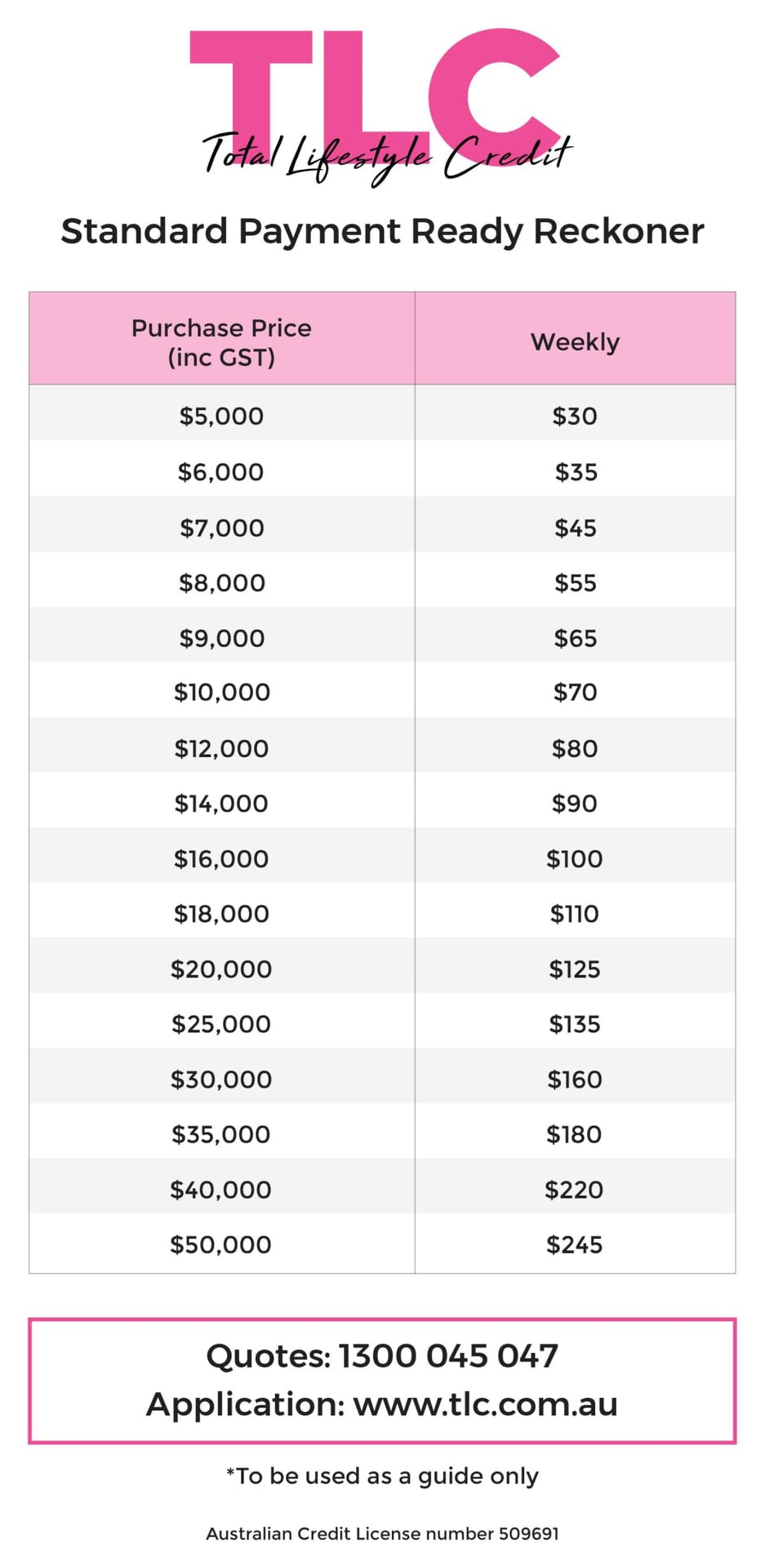Select the $10,000 purchase price cell
Image resolution: width=765 pixels, height=1568 pixels.
221,692
